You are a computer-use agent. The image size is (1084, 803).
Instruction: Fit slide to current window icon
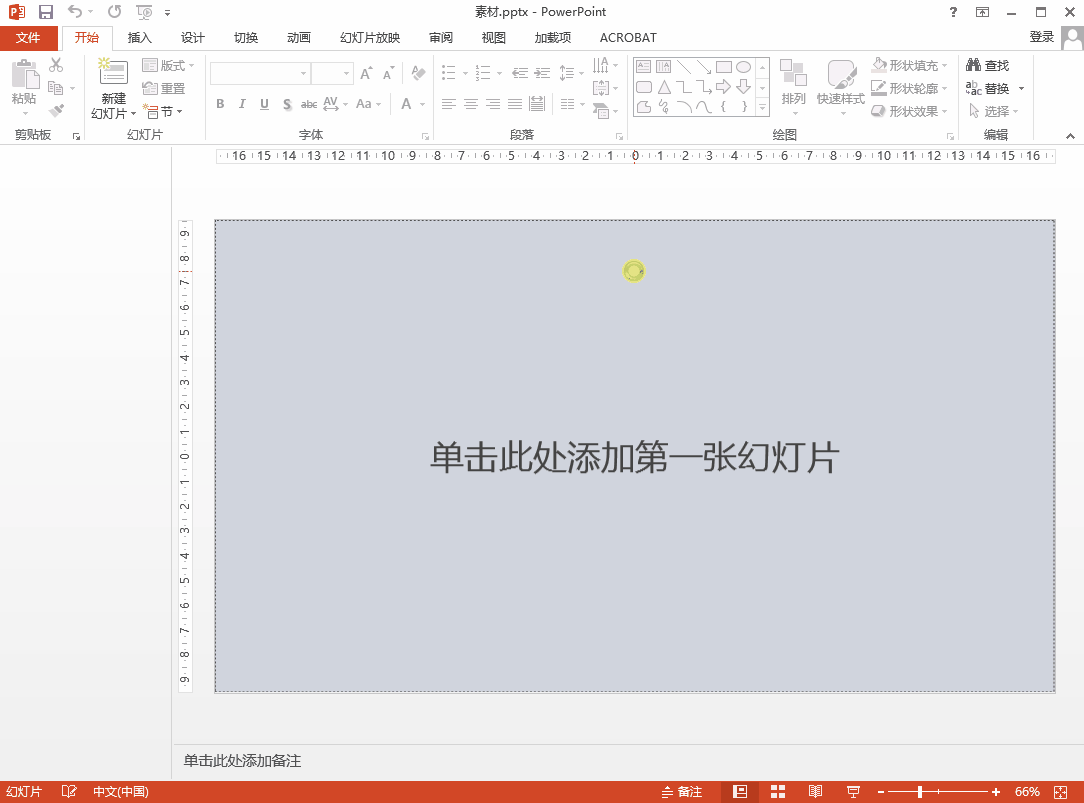coord(1060,792)
